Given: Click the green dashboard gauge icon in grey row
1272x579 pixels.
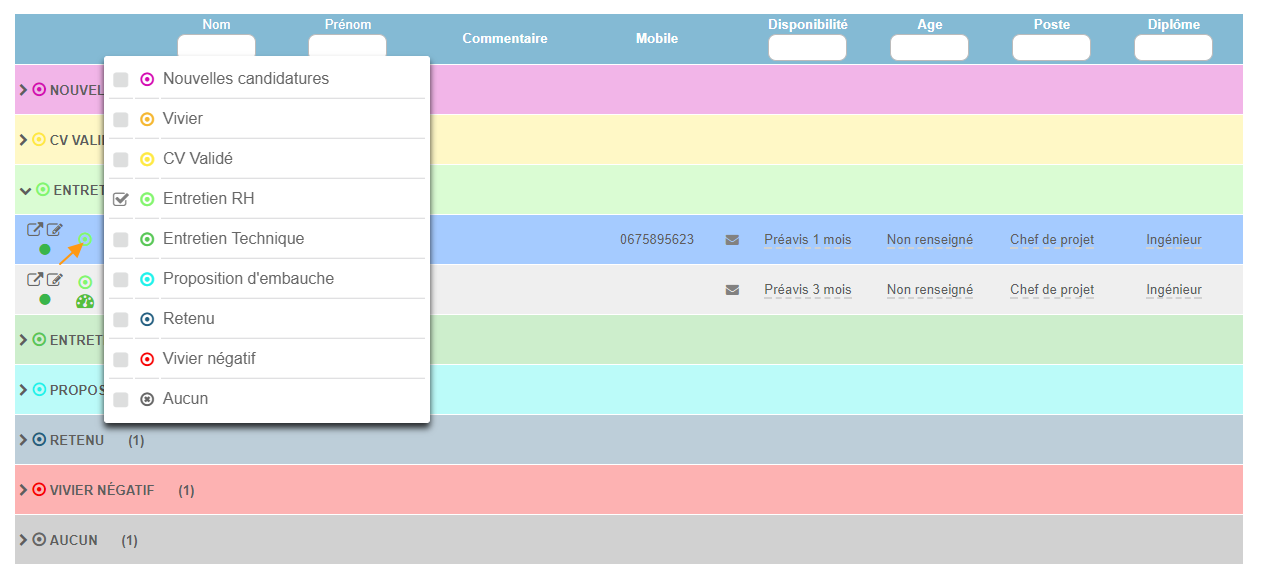Looking at the screenshot, I should click(85, 301).
